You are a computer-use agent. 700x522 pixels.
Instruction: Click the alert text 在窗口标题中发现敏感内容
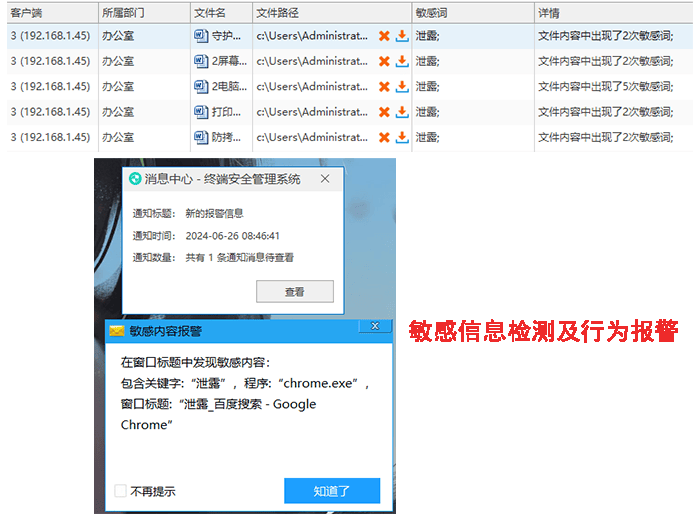195,362
